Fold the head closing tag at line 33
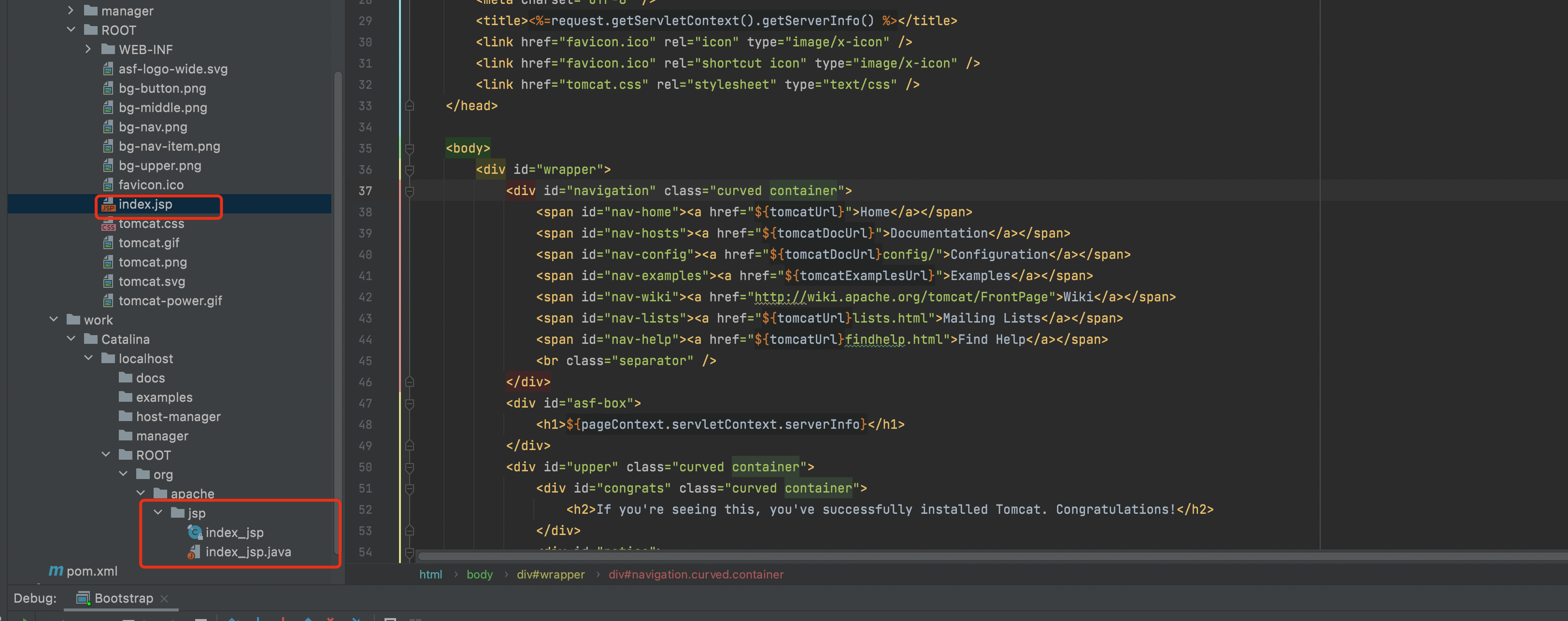 [x=410, y=106]
